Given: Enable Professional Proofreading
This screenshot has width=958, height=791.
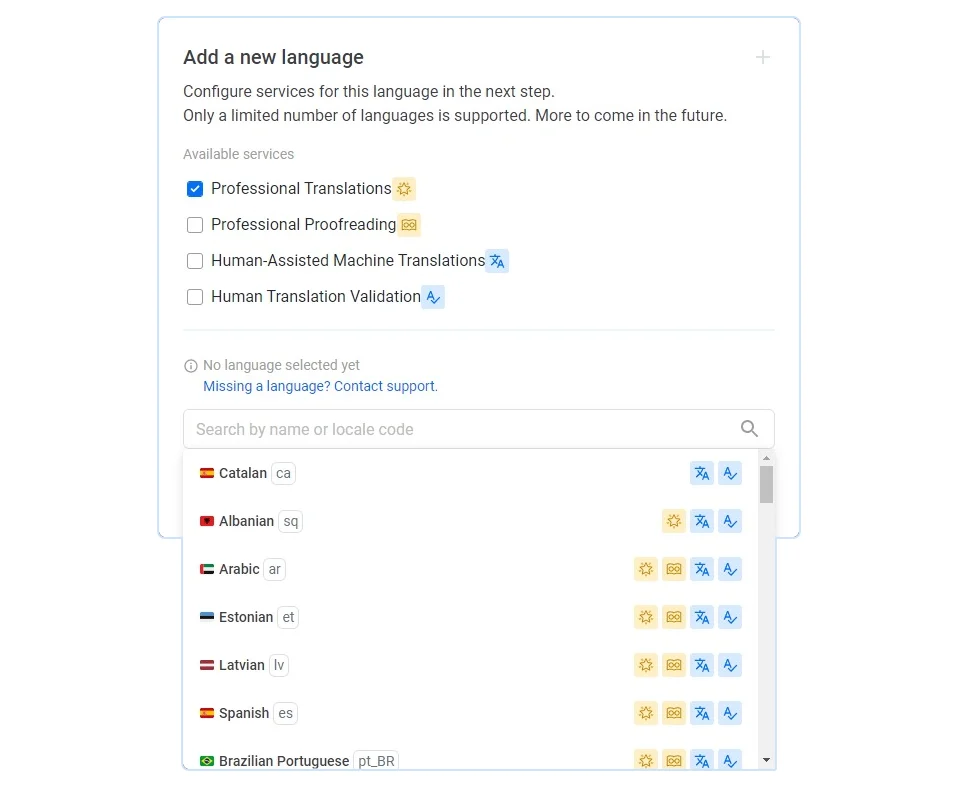Looking at the screenshot, I should 195,224.
